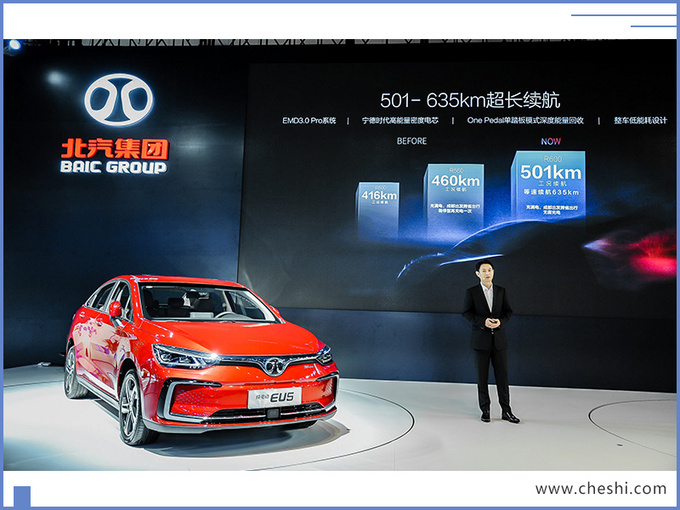This screenshot has width=680, height=510.
Task: Click the red 北汽集团 text
Action: coord(114,148)
